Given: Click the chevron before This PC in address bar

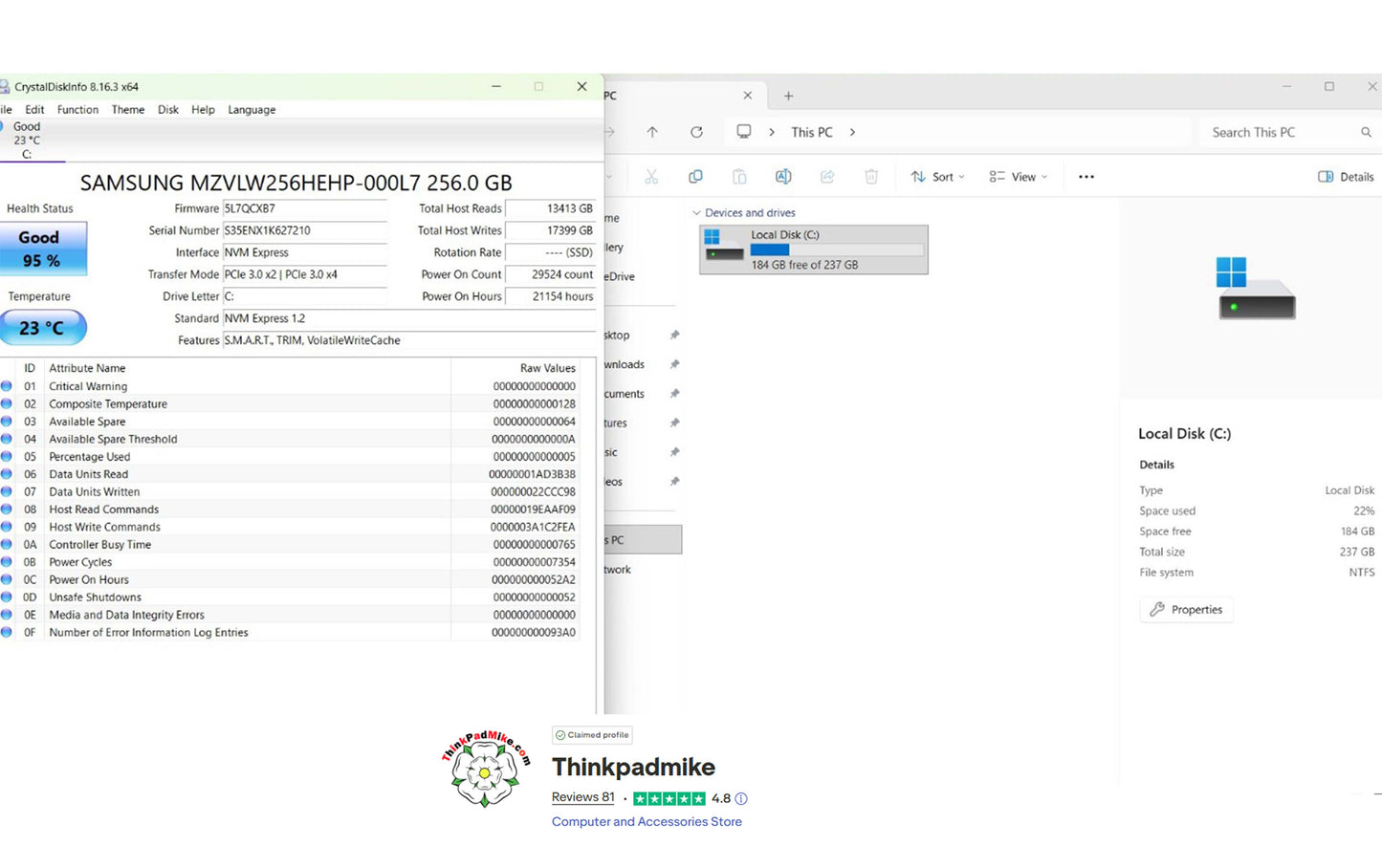Looking at the screenshot, I should (x=772, y=132).
